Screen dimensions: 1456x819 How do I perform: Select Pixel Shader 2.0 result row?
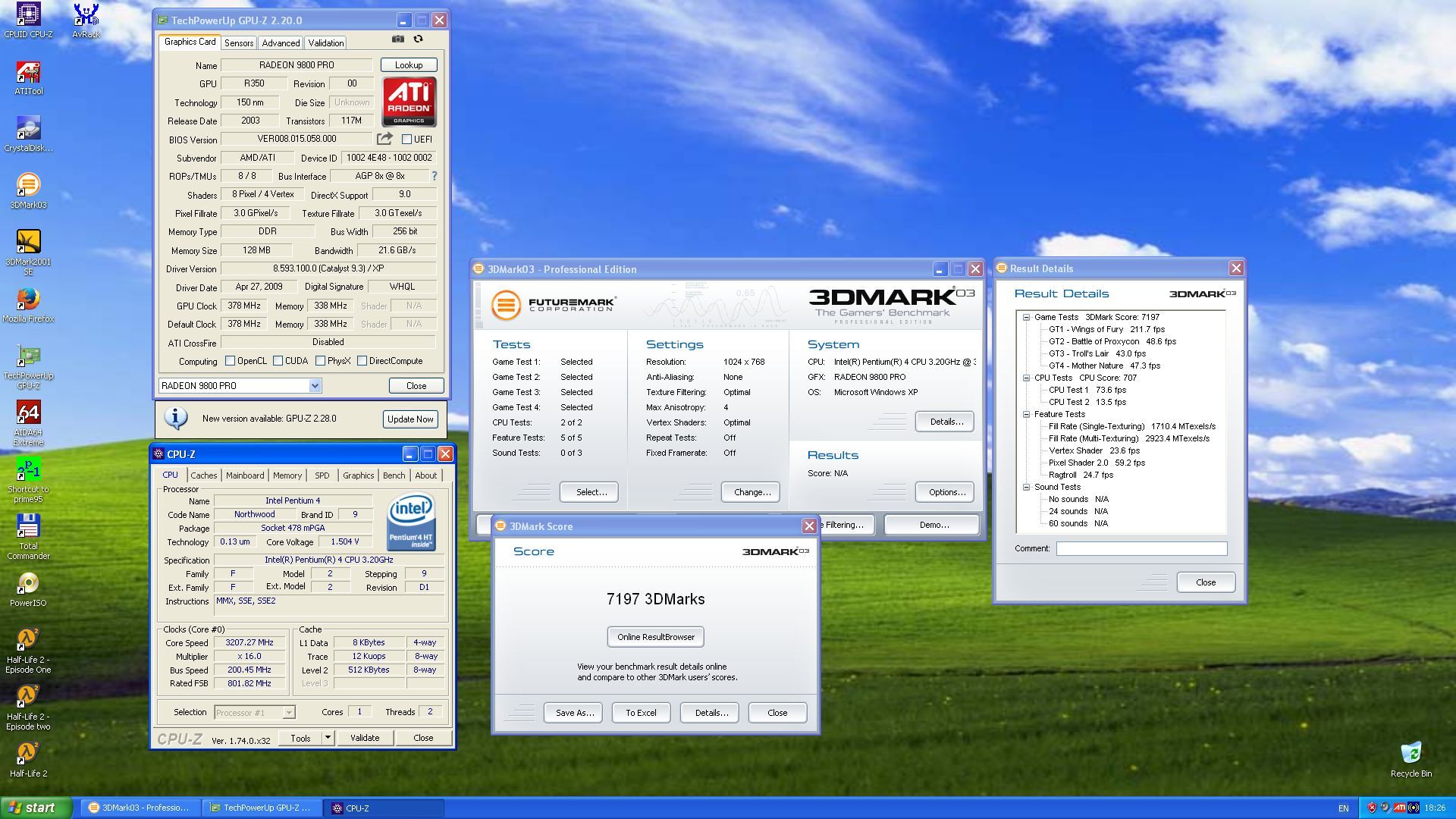tap(1097, 463)
